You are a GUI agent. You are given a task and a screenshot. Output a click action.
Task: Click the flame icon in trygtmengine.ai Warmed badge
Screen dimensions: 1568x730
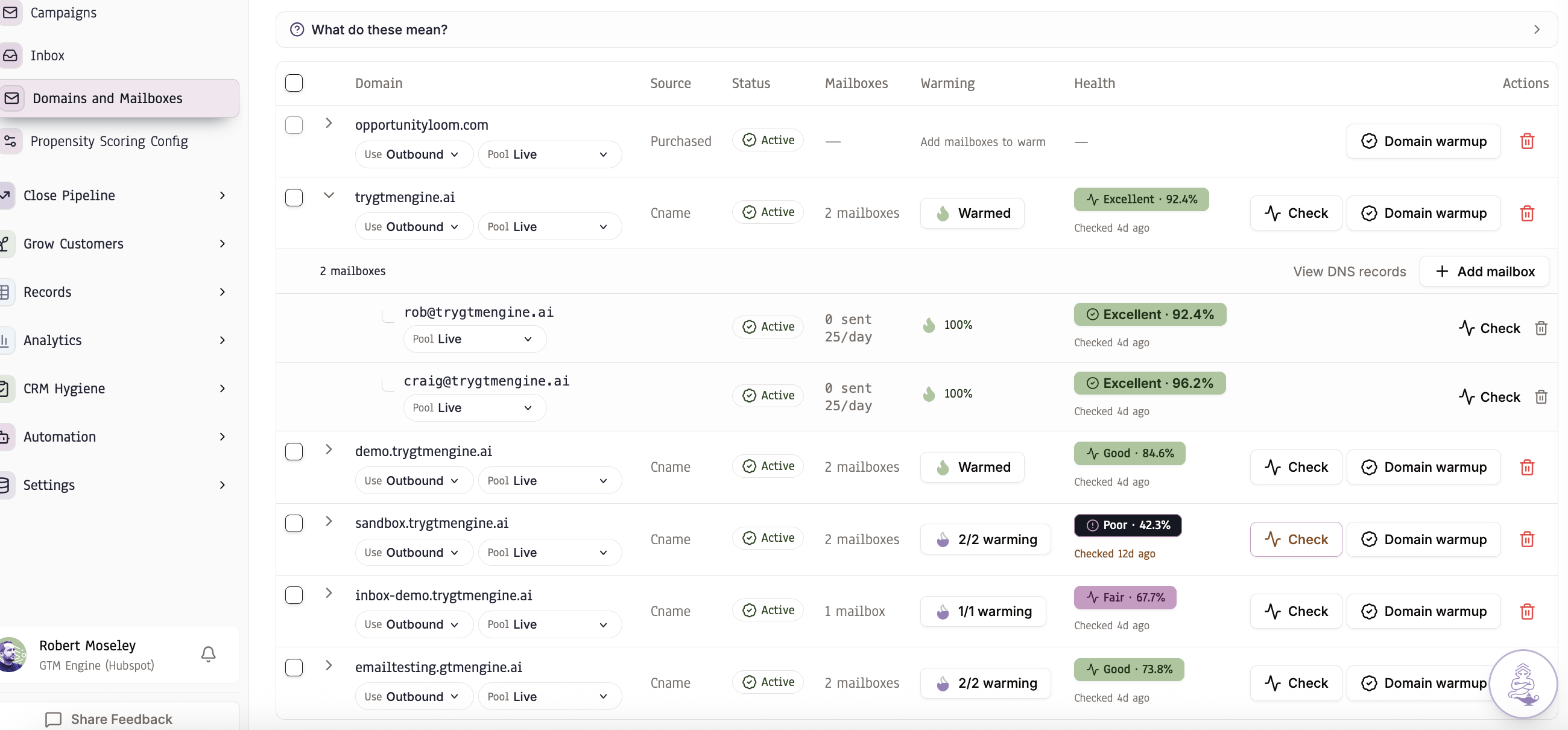click(942, 213)
